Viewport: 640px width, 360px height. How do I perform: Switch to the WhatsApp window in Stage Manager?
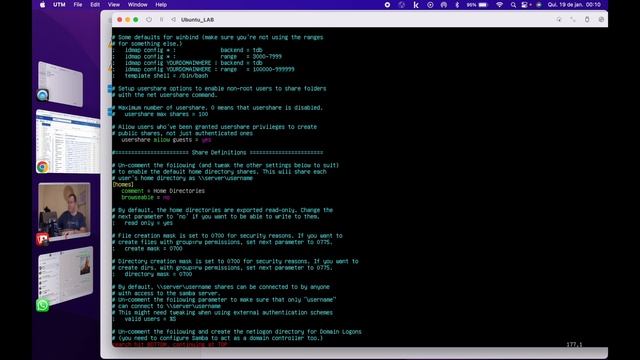click(66, 275)
